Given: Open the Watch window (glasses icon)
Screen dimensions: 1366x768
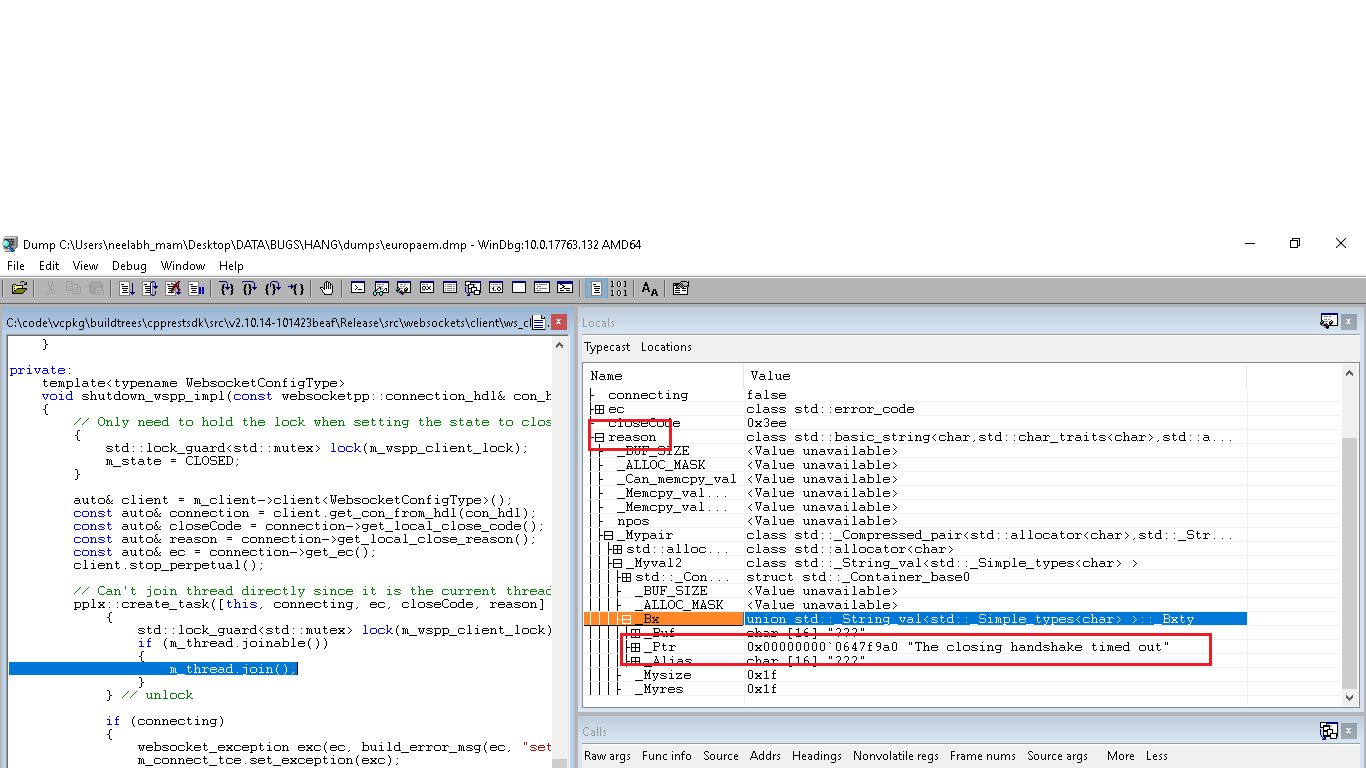Looking at the screenshot, I should tap(380, 289).
